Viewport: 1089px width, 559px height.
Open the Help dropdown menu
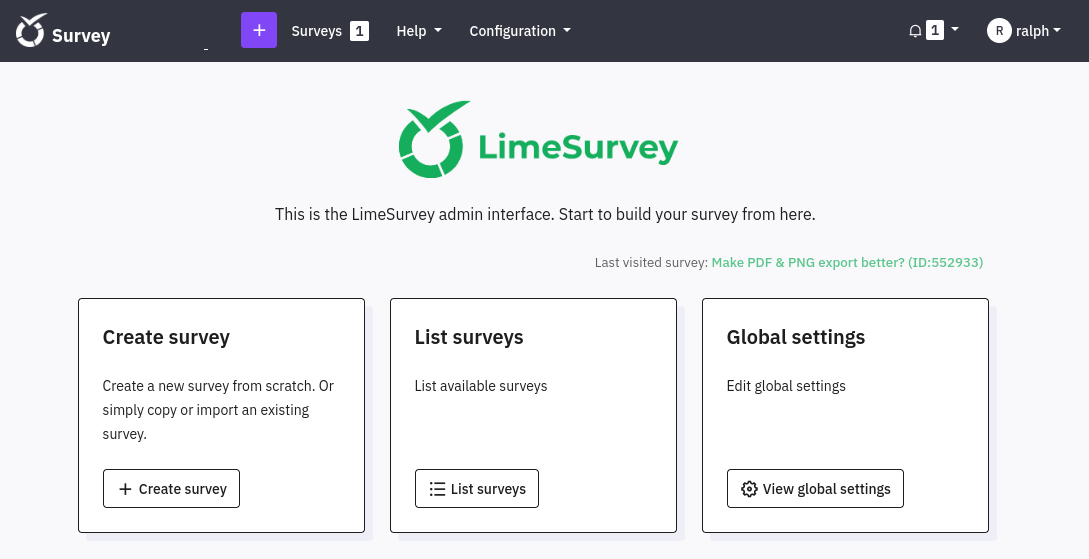click(x=418, y=31)
